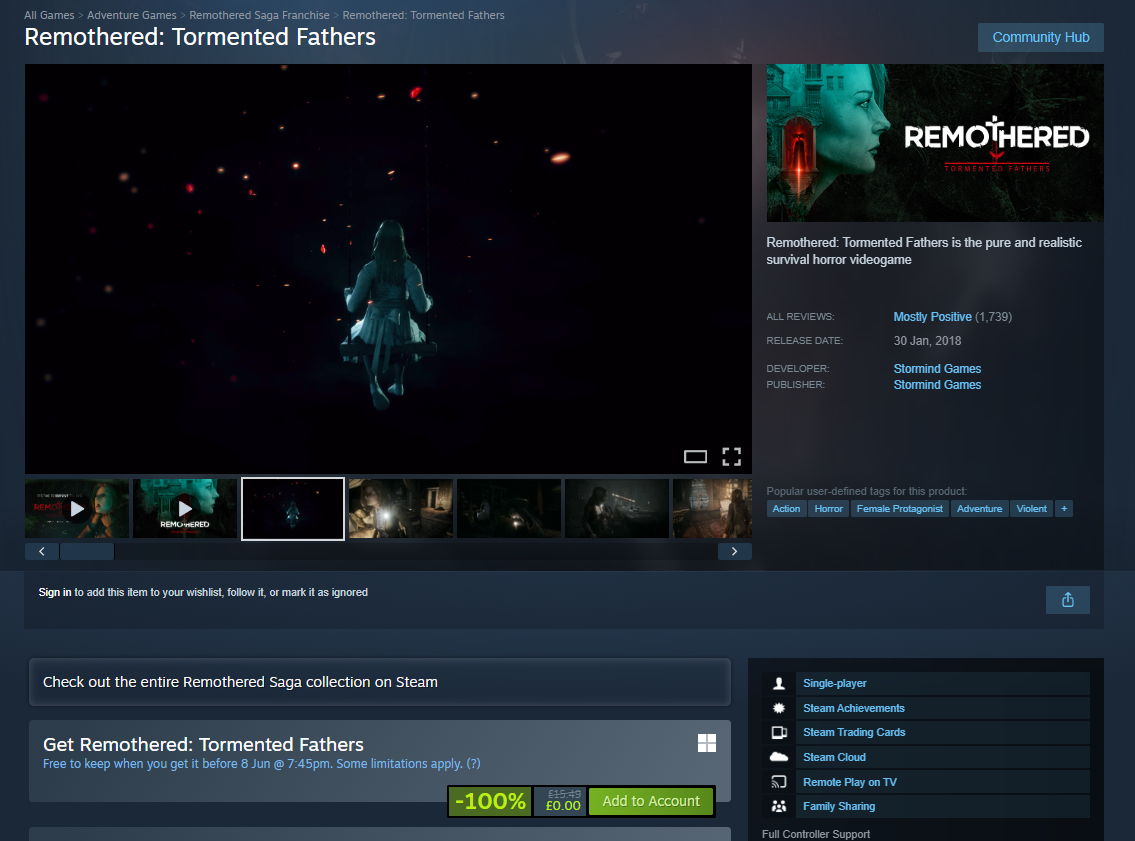Open the share button icon
The height and width of the screenshot is (841, 1135).
coord(1067,600)
